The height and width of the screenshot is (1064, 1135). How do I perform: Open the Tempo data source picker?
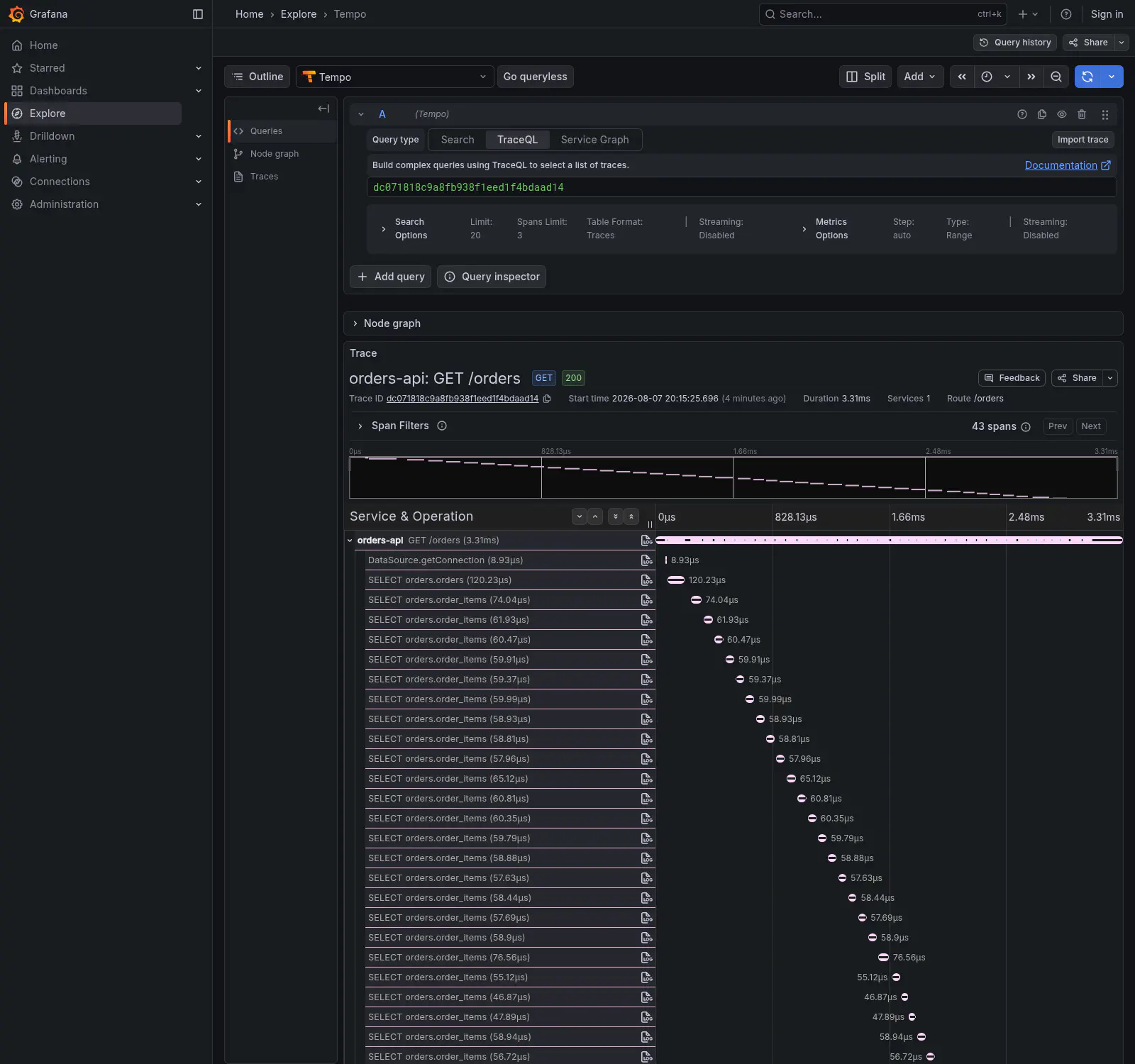point(394,77)
